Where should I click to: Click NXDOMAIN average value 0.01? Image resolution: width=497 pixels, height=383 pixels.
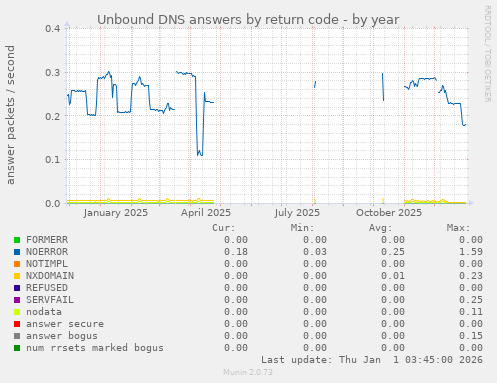coord(393,276)
